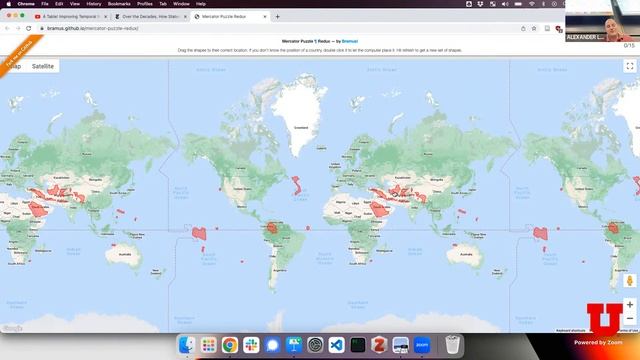Screen dimensions: 640x360
Task: Zoom out on the map
Action: (630, 318)
